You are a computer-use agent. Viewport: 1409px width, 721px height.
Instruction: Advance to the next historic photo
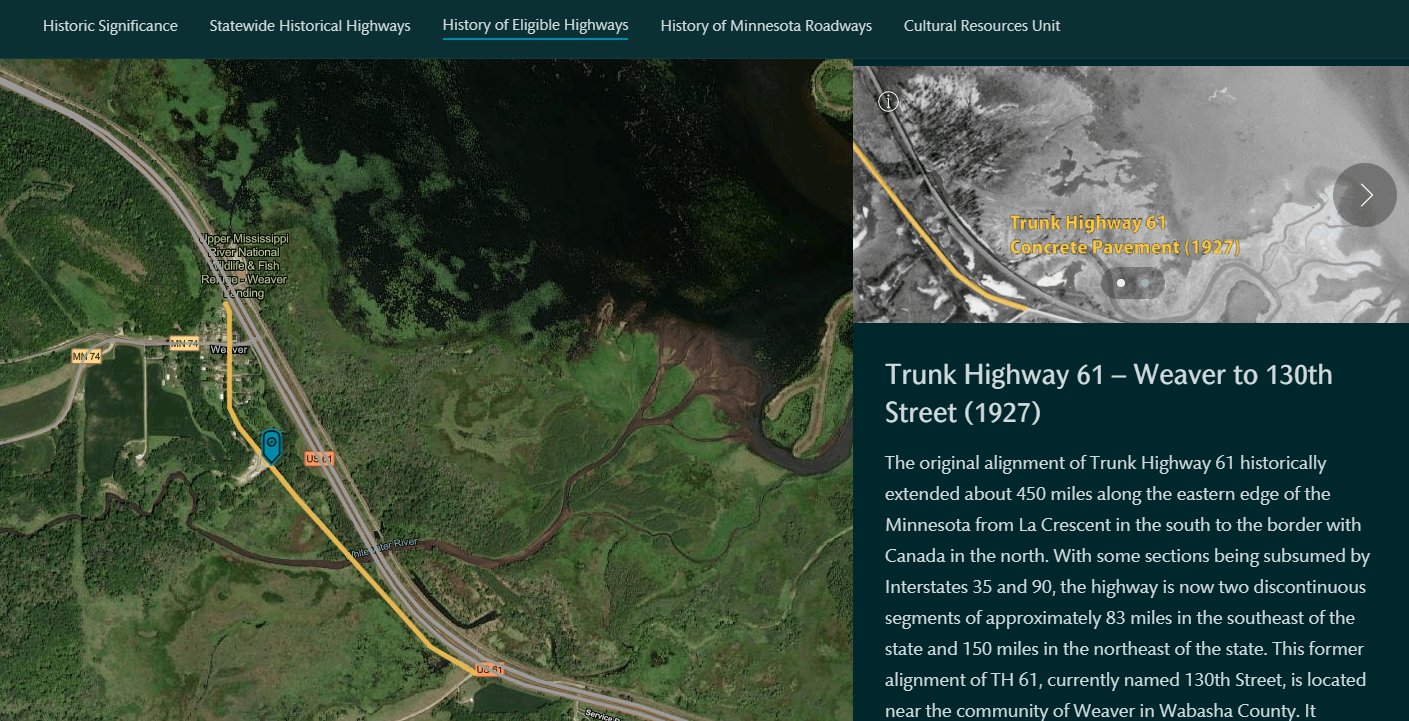[1364, 195]
